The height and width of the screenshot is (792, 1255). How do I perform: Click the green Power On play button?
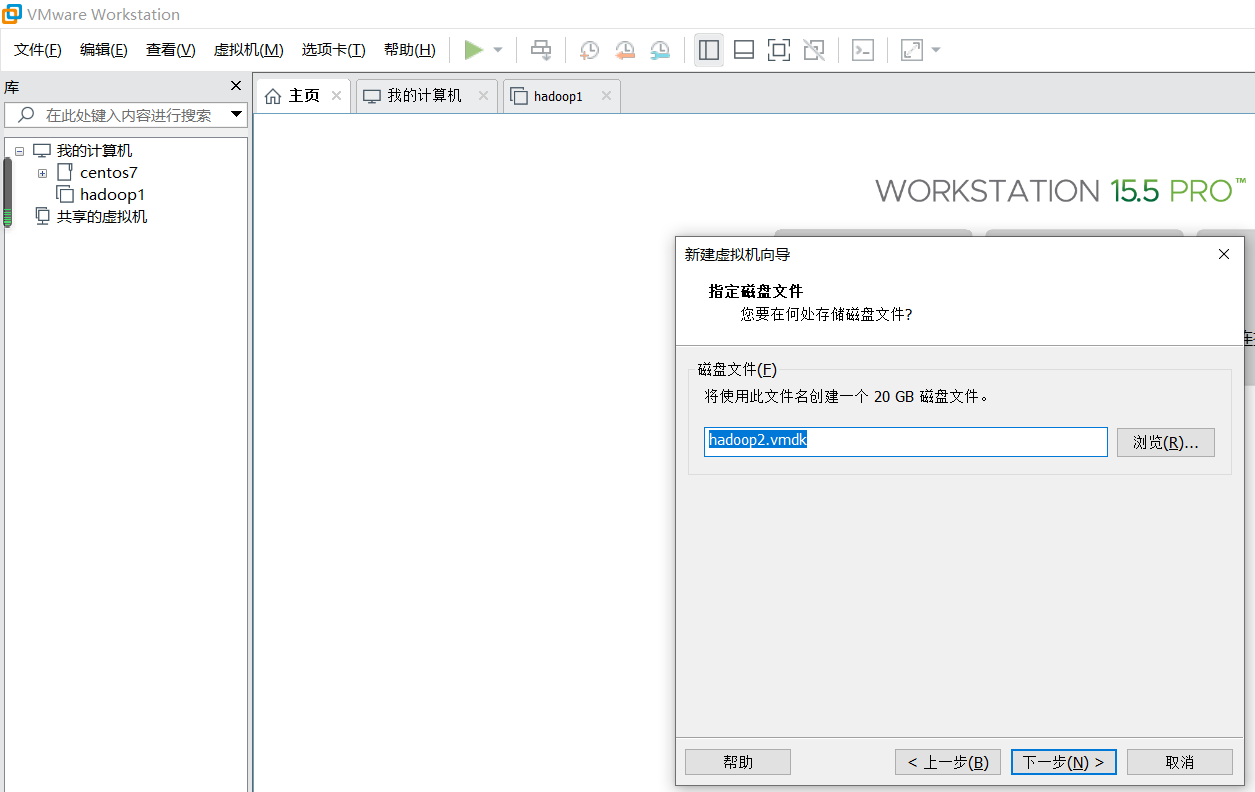(x=474, y=50)
